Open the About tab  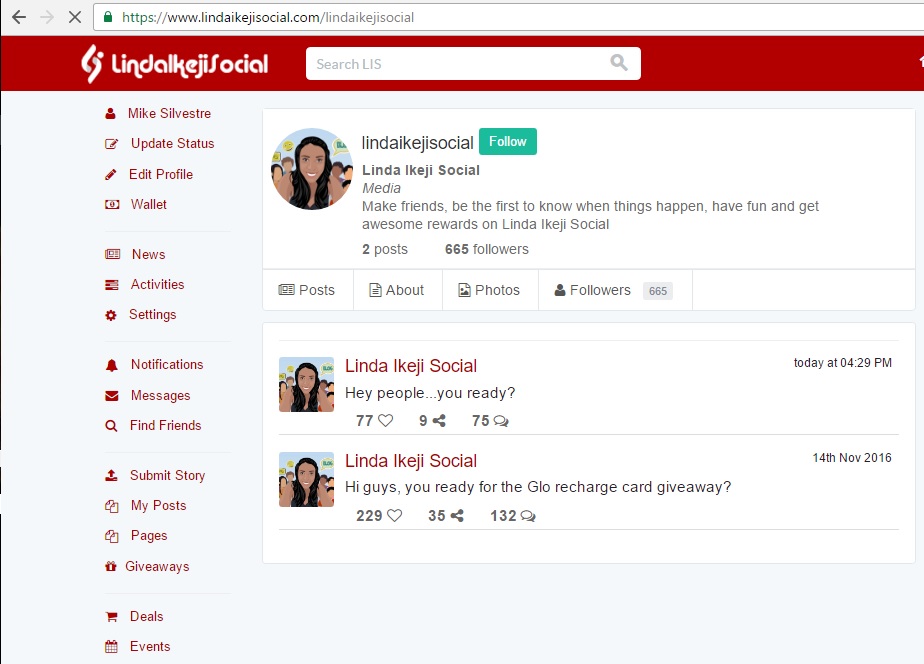397,290
